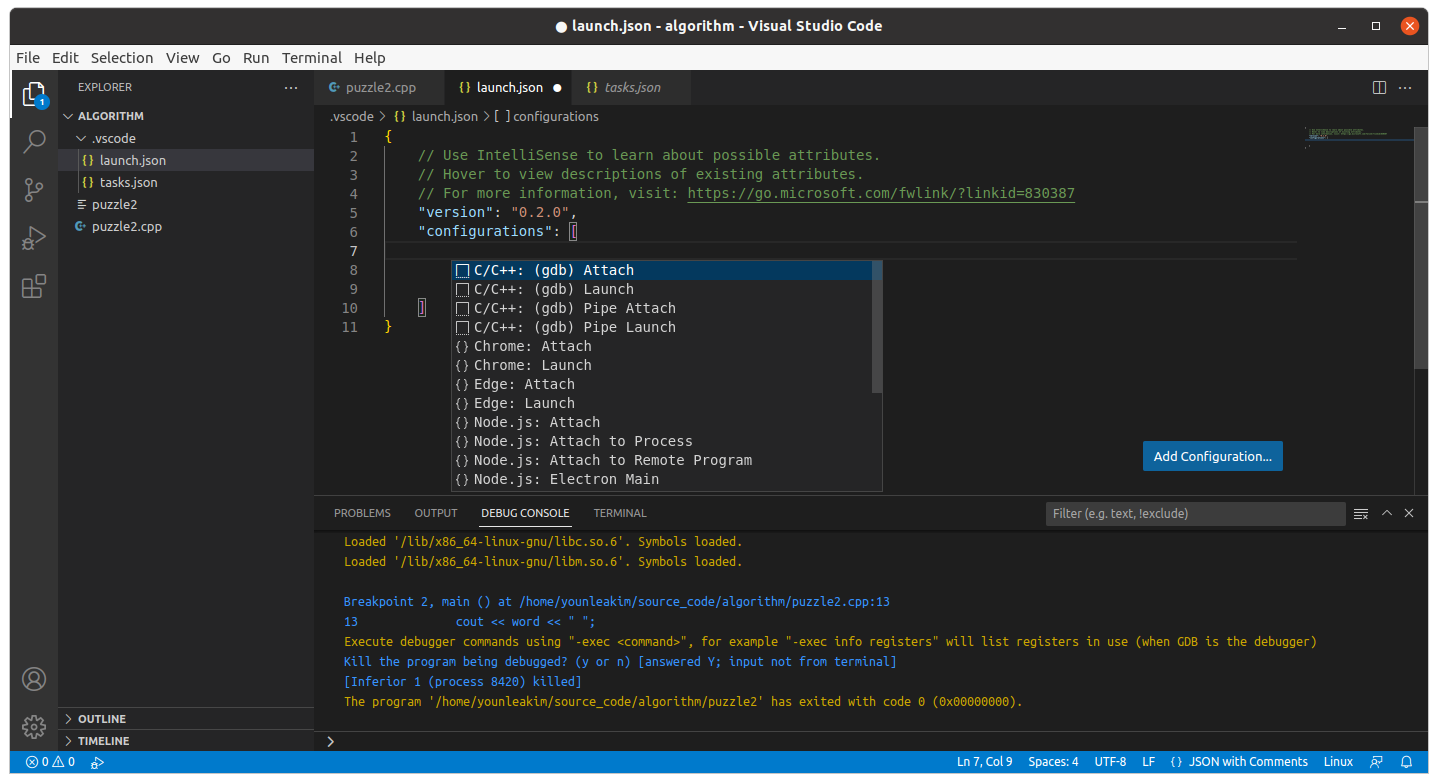
Task: Switch to the TERMINAL panel tab
Action: (x=620, y=513)
